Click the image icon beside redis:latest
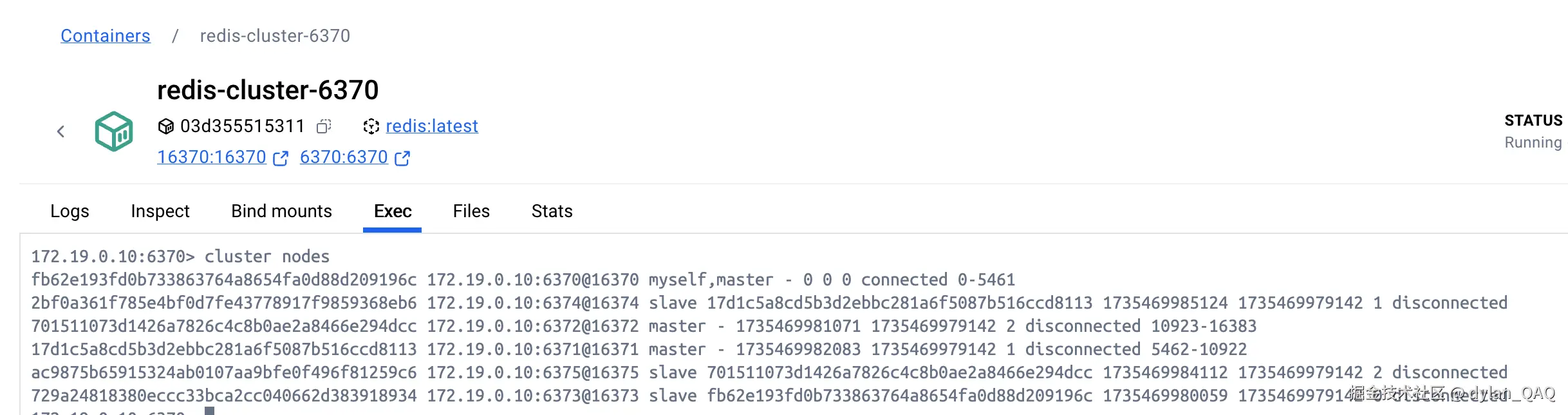The image size is (1568, 415). (x=371, y=126)
